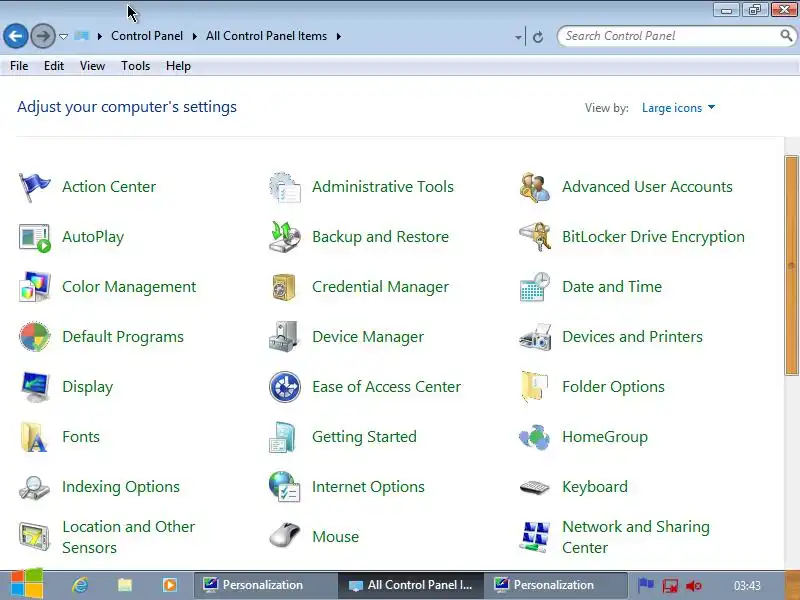Click the BitLocker Drive Encryption icon
800x600 pixels.
pyautogui.click(x=535, y=237)
